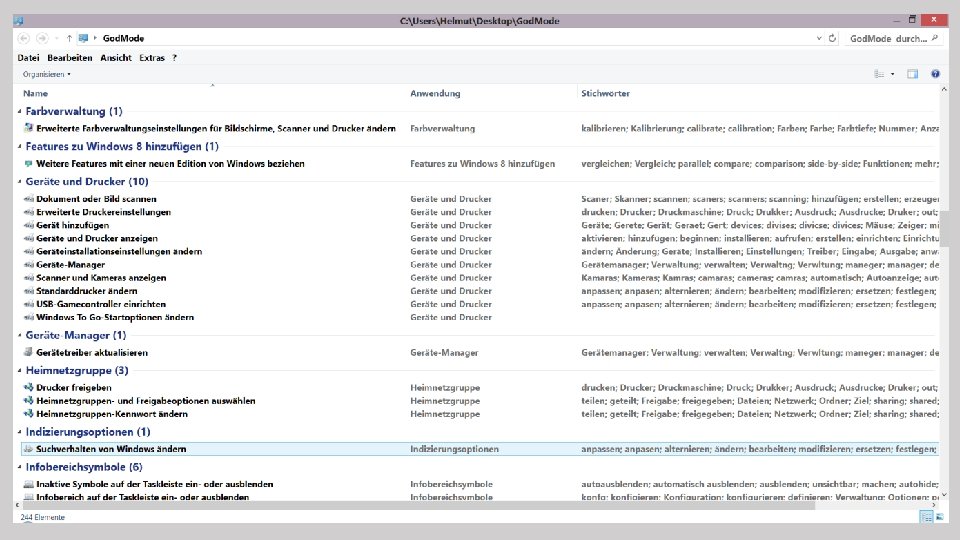Screen dimensions: 960x540
Task: Select 'Gerätetreiber aktualisieren' entry text
Action: click(92, 353)
